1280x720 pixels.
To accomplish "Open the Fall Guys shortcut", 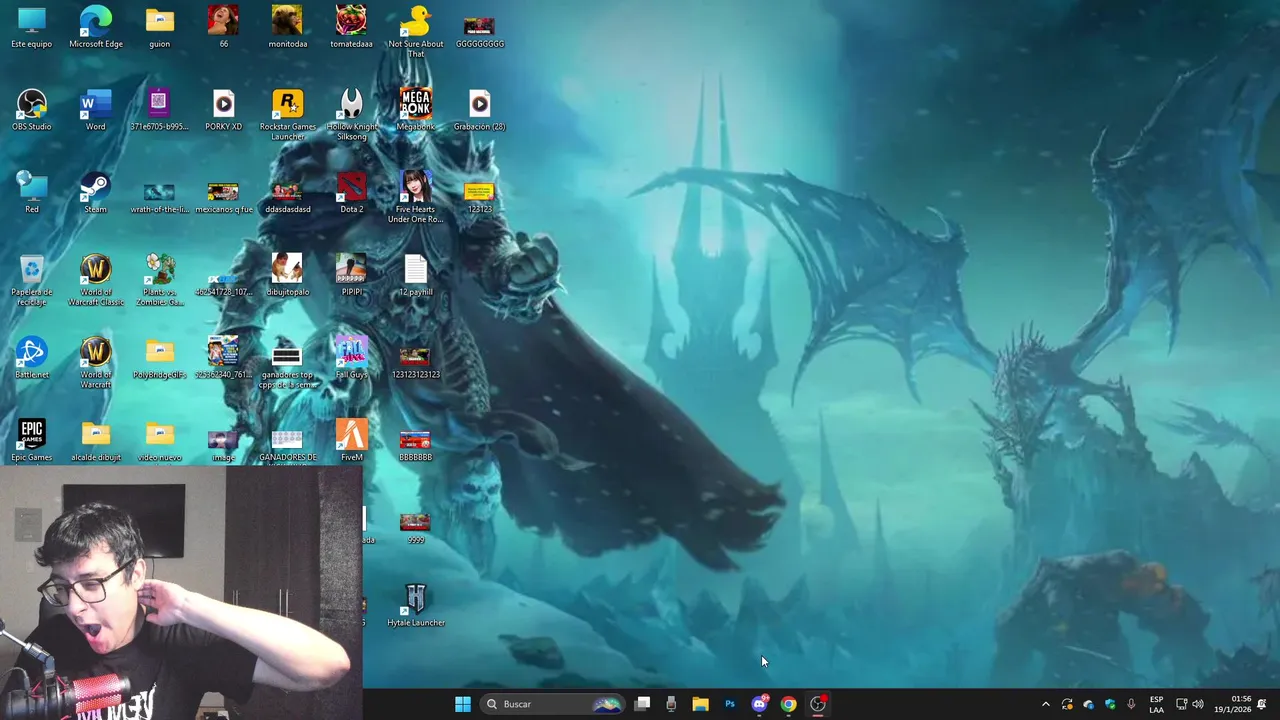I will (x=351, y=358).
